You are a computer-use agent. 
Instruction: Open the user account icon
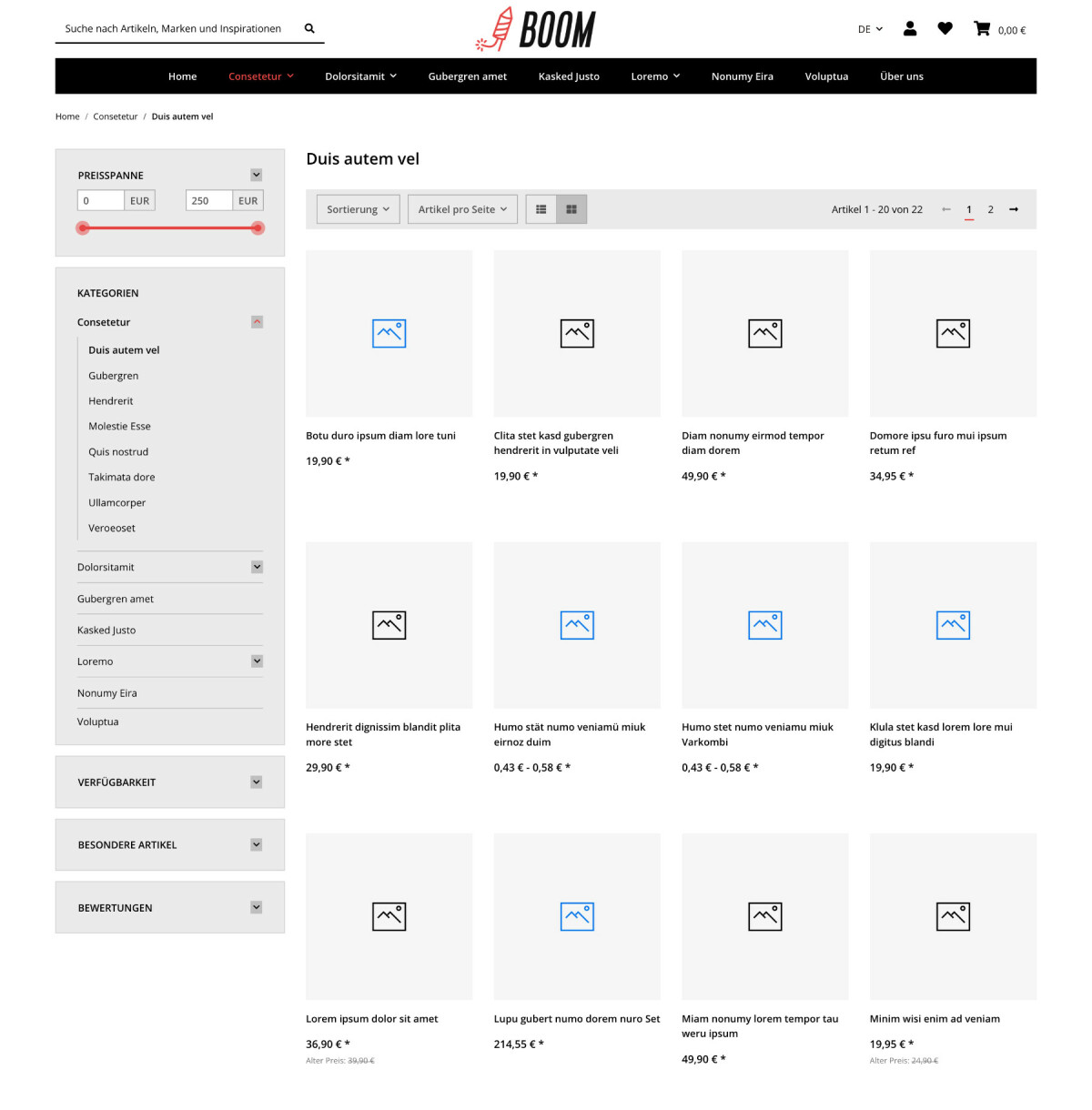click(x=909, y=29)
